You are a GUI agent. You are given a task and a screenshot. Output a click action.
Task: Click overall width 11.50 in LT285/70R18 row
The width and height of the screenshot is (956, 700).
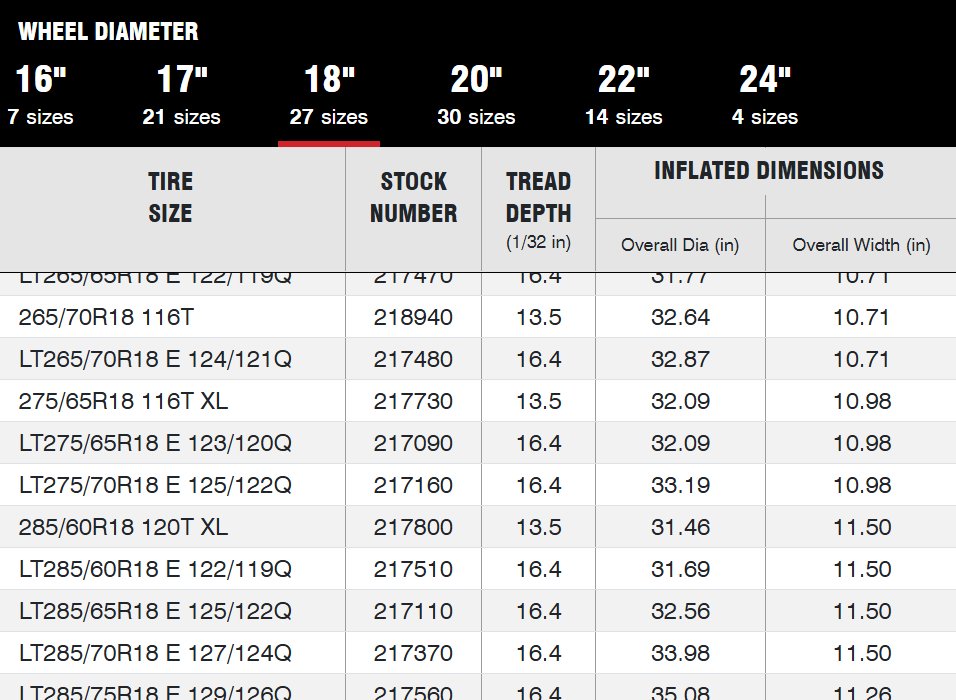click(862, 653)
